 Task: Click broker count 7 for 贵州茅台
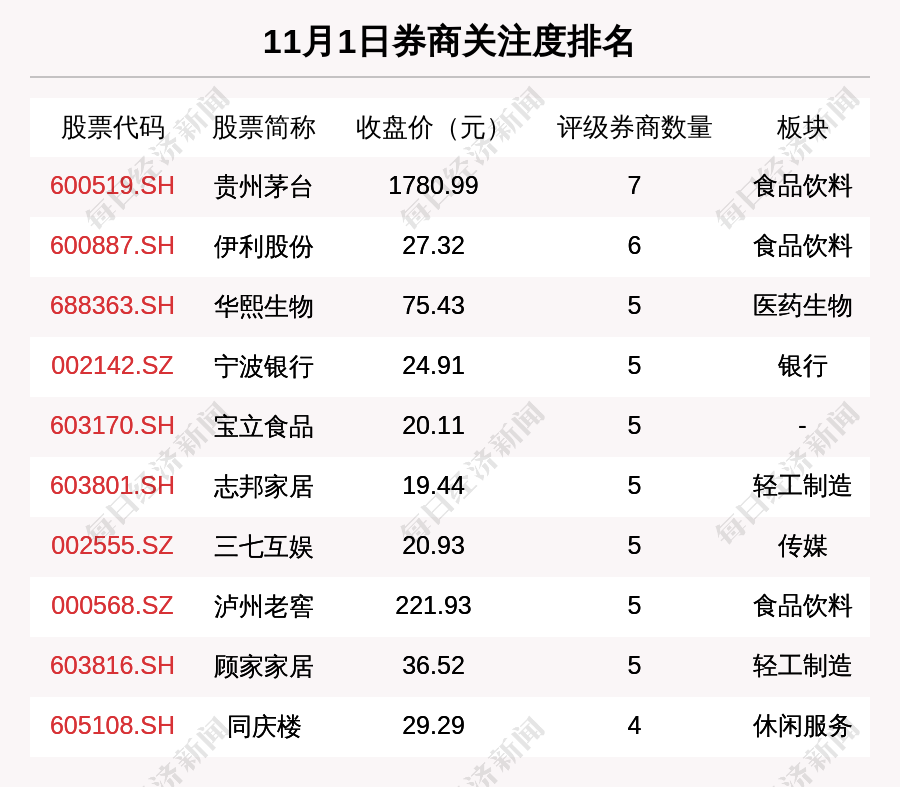(634, 186)
